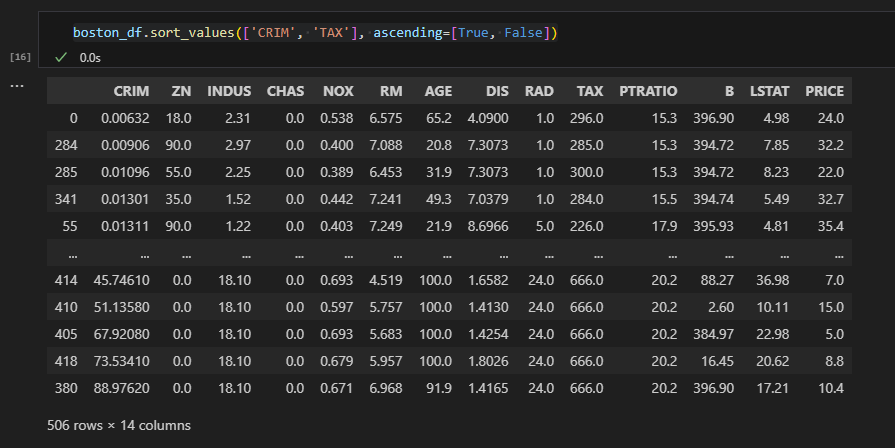Click TAX value 300.0
Viewport: 895px width, 448px height.
[x=587, y=172]
